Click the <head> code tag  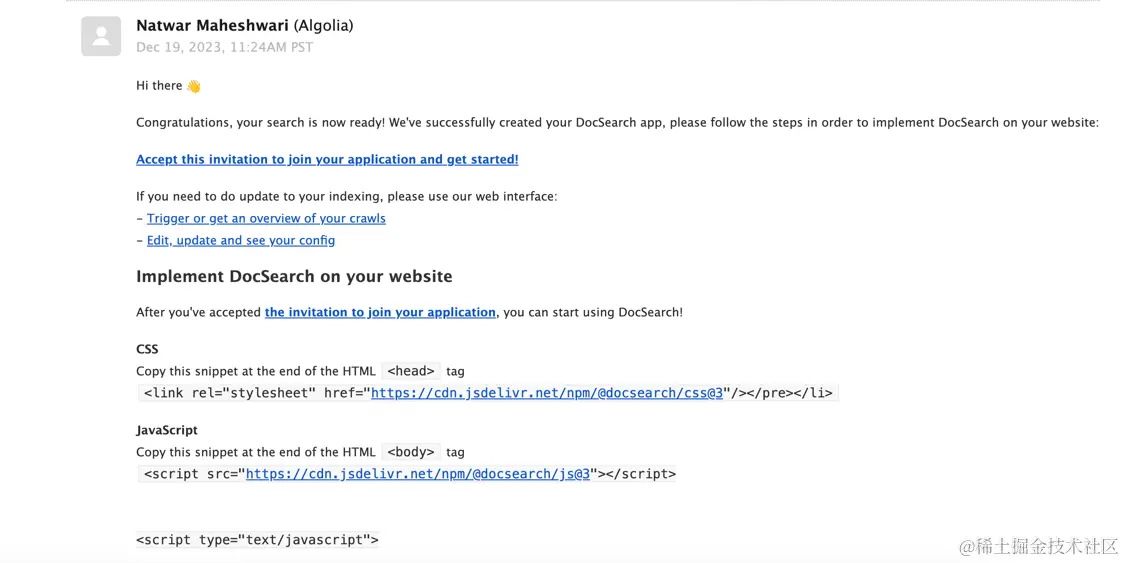411,371
